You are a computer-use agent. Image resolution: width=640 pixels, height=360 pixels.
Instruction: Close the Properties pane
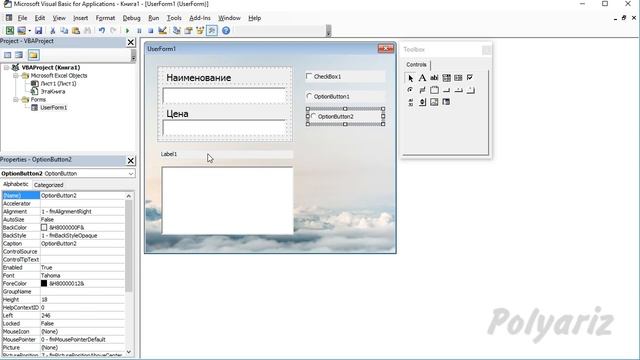[x=131, y=160]
